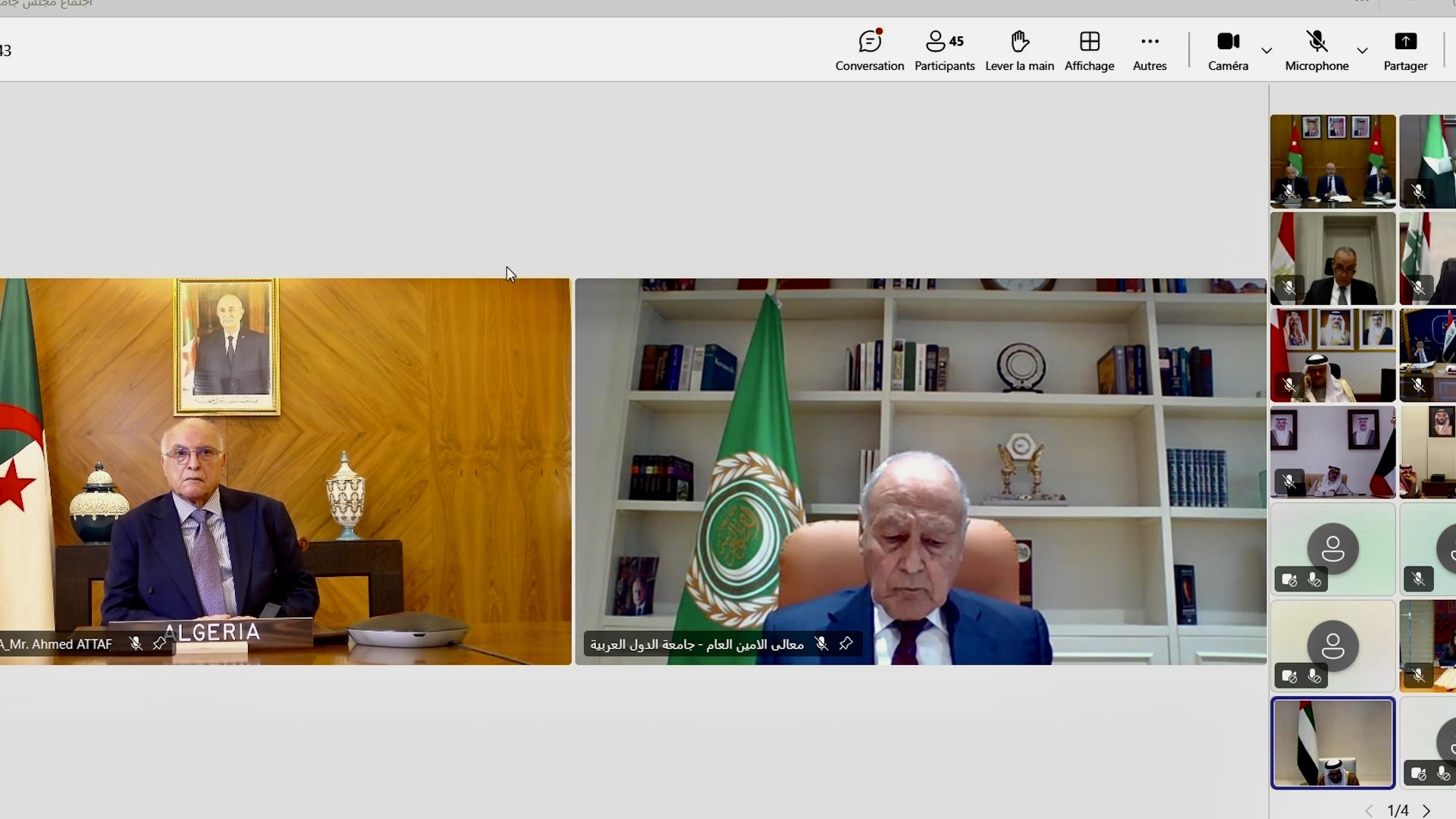Open the Autres more options menu

(1149, 50)
